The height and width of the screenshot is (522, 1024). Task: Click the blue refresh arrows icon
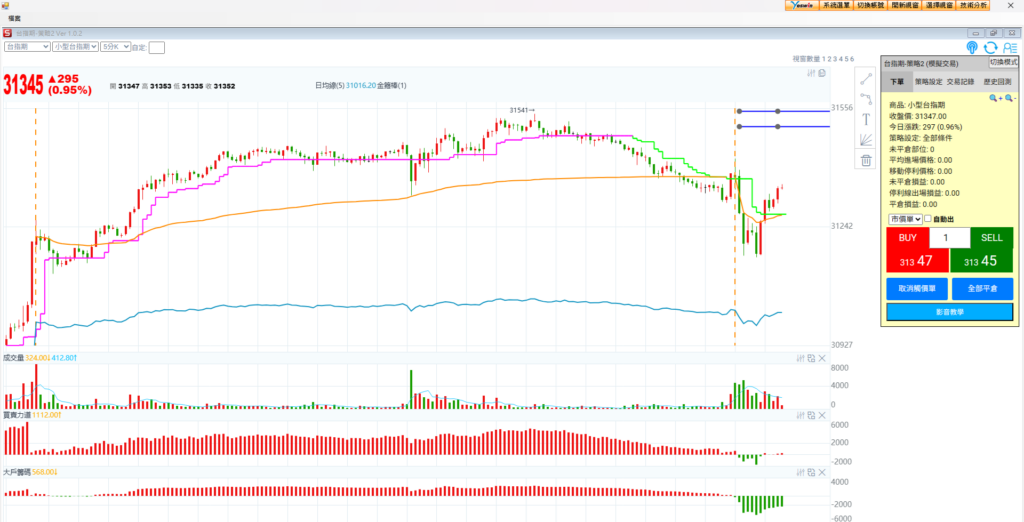pos(991,47)
